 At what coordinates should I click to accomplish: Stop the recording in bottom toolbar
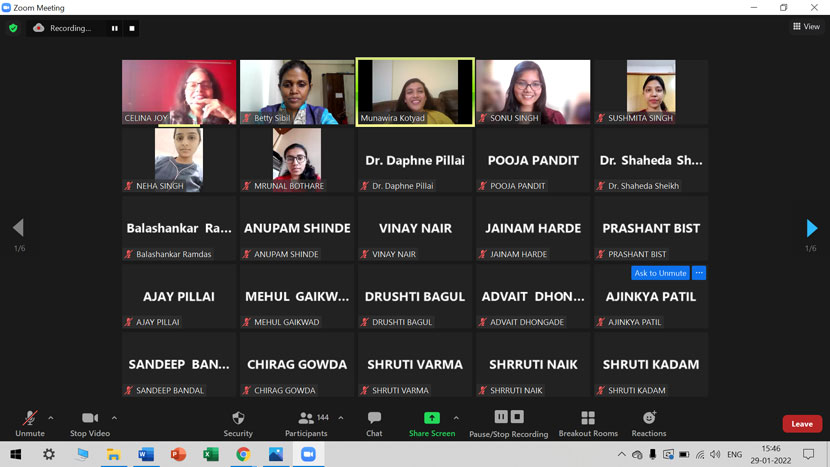(517, 417)
